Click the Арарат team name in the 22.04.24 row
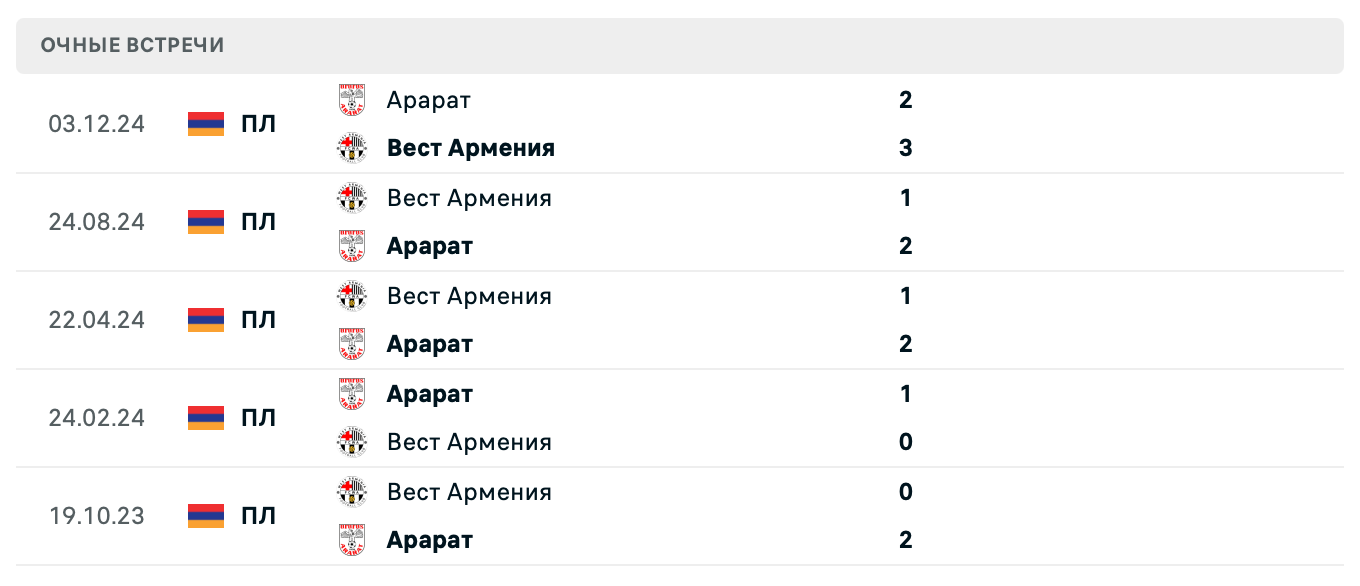The width and height of the screenshot is (1360, 586). click(429, 343)
